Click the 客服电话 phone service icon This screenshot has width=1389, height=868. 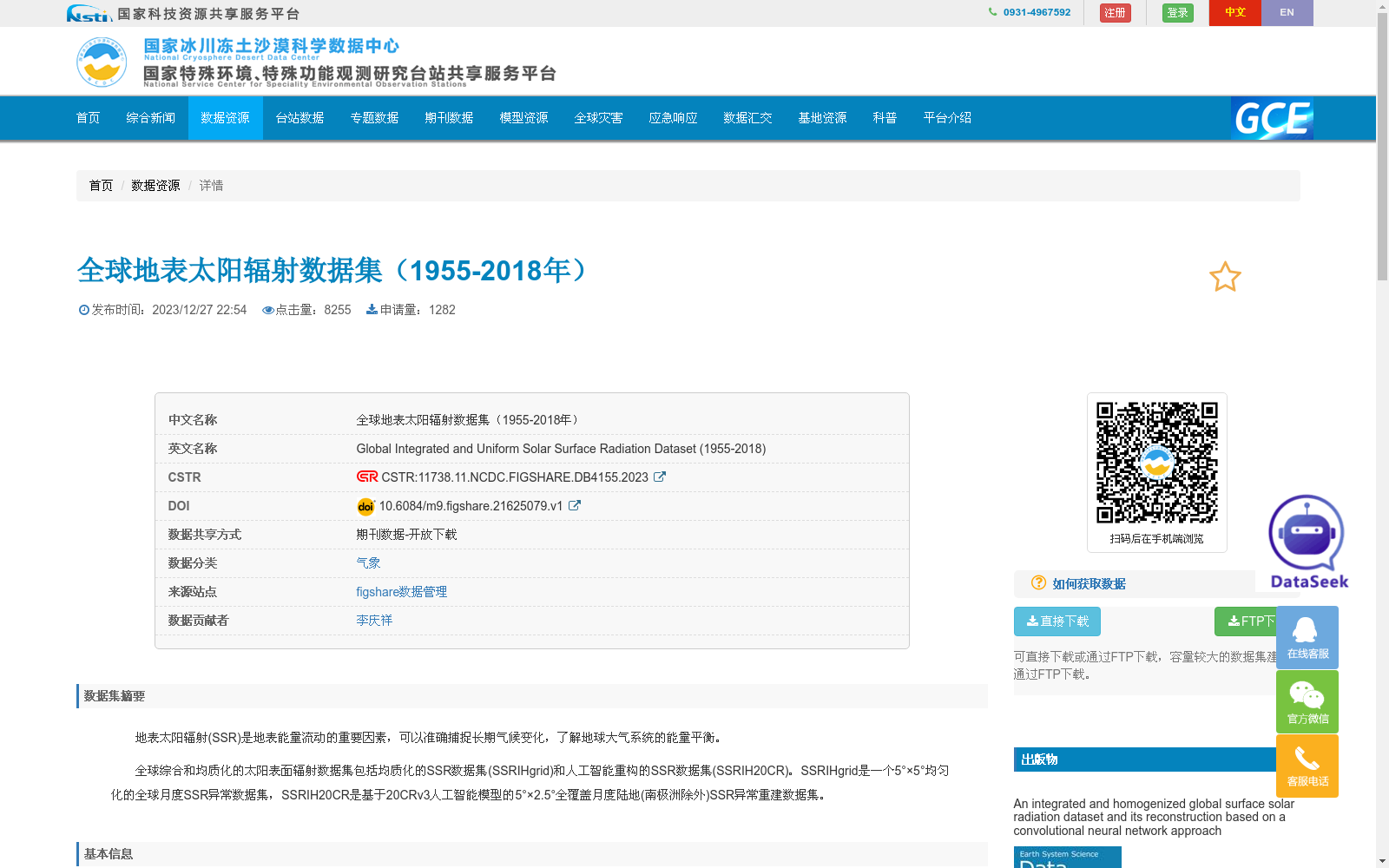coord(1307,766)
